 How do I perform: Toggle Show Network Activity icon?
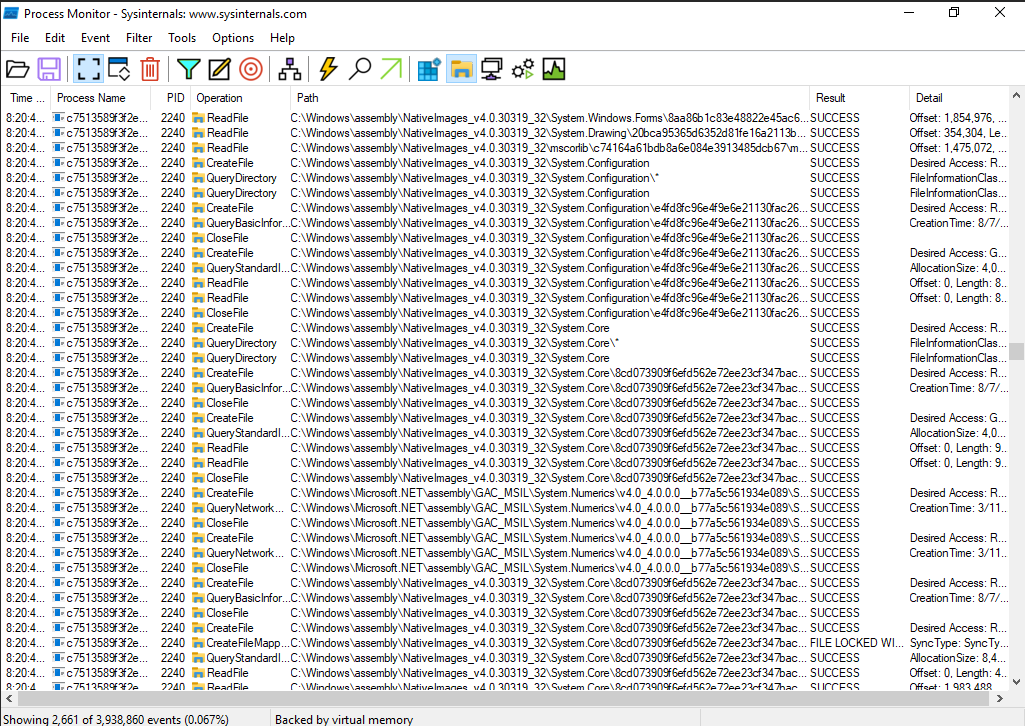point(492,69)
